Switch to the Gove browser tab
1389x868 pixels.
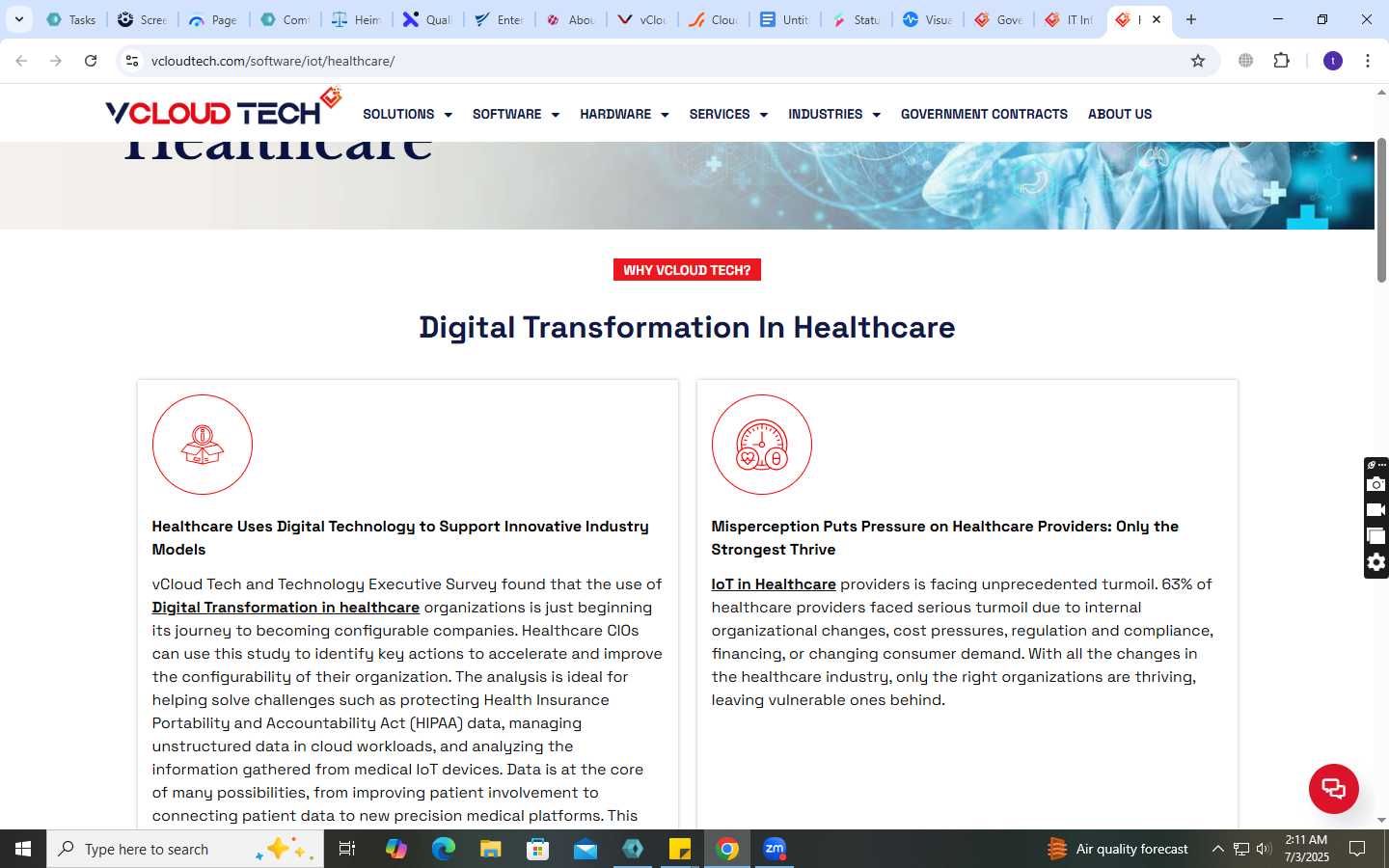point(999,19)
